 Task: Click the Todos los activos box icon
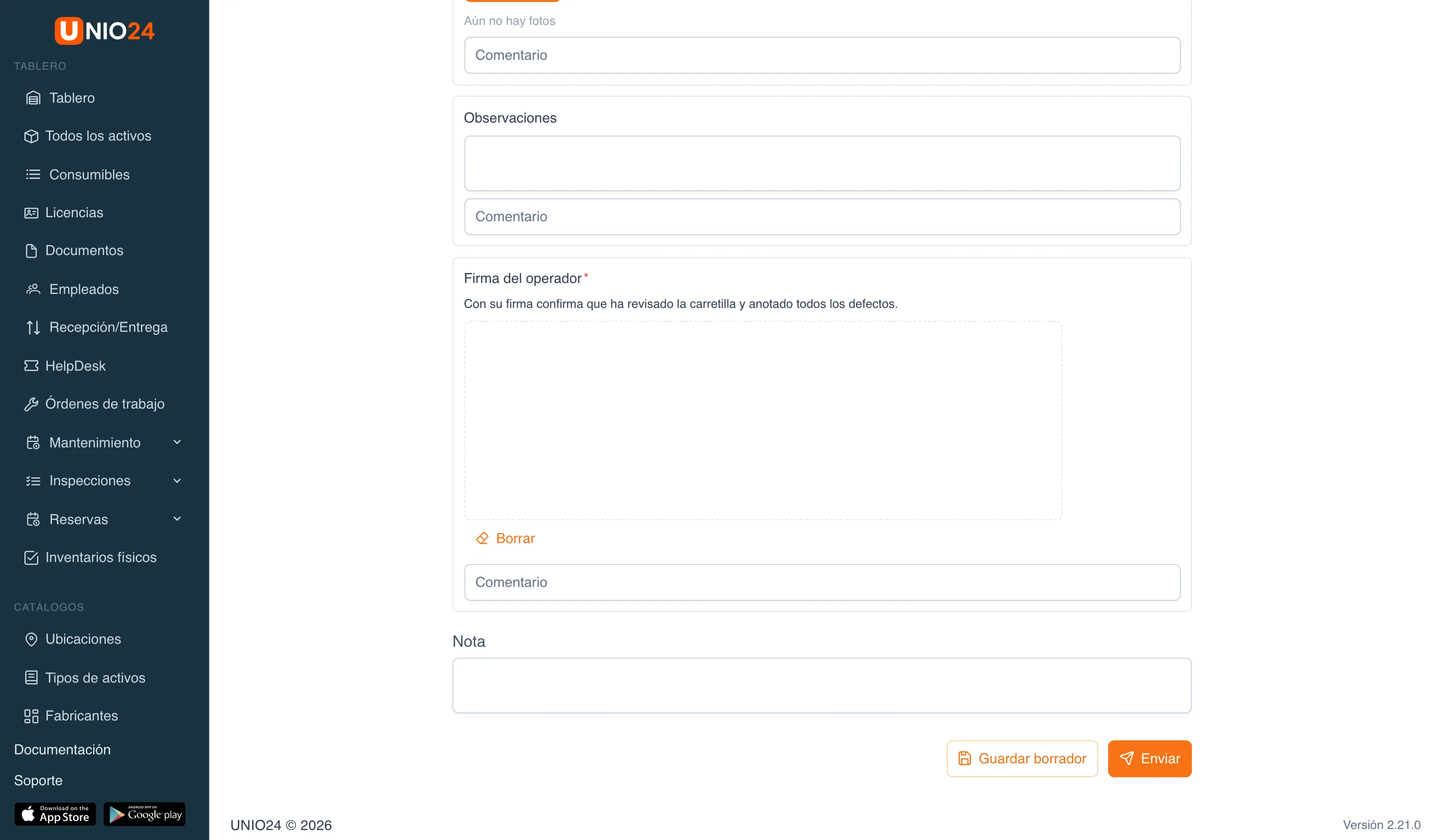[x=31, y=136]
